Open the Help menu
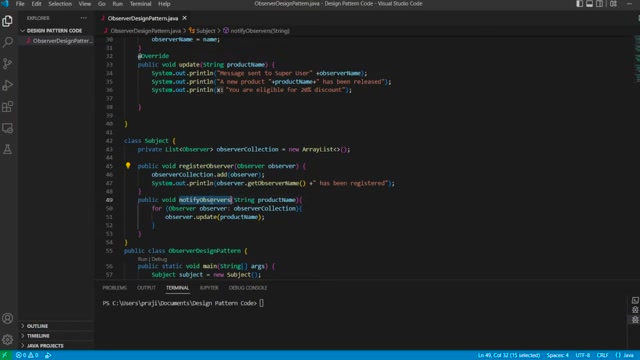This screenshot has width=640, height=360. pyautogui.click(x=164, y=4)
